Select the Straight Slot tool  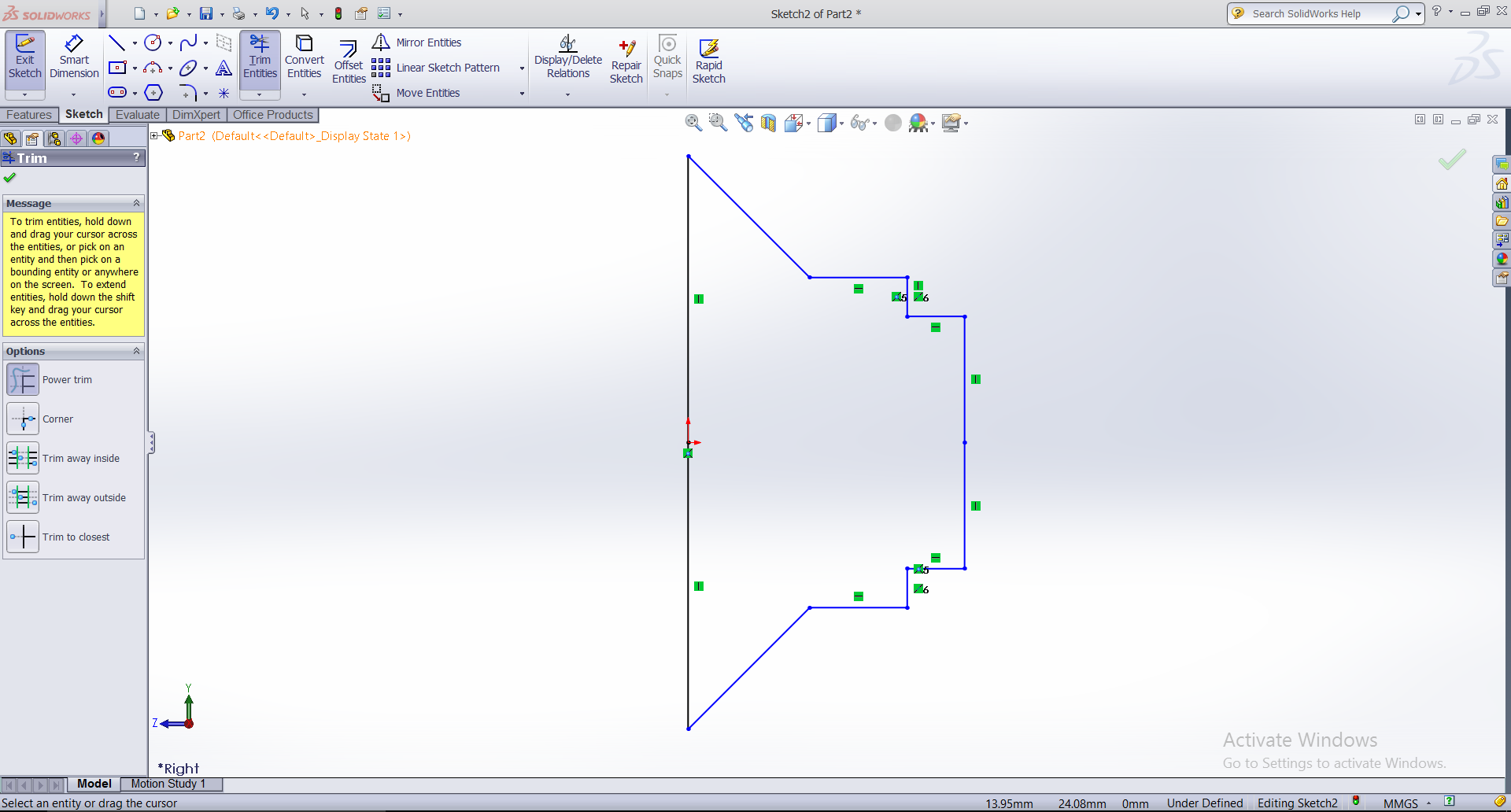pyautogui.click(x=117, y=93)
